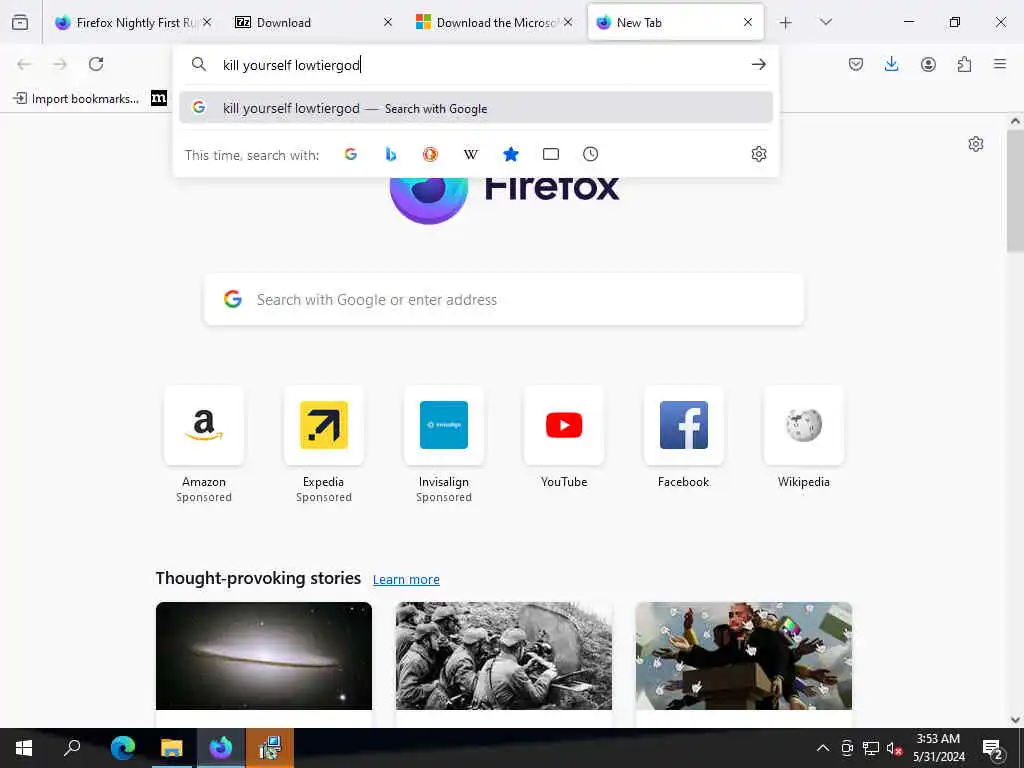The image size is (1024, 768).
Task: Switch to Firefox Nightly First Run tab
Action: click(134, 22)
